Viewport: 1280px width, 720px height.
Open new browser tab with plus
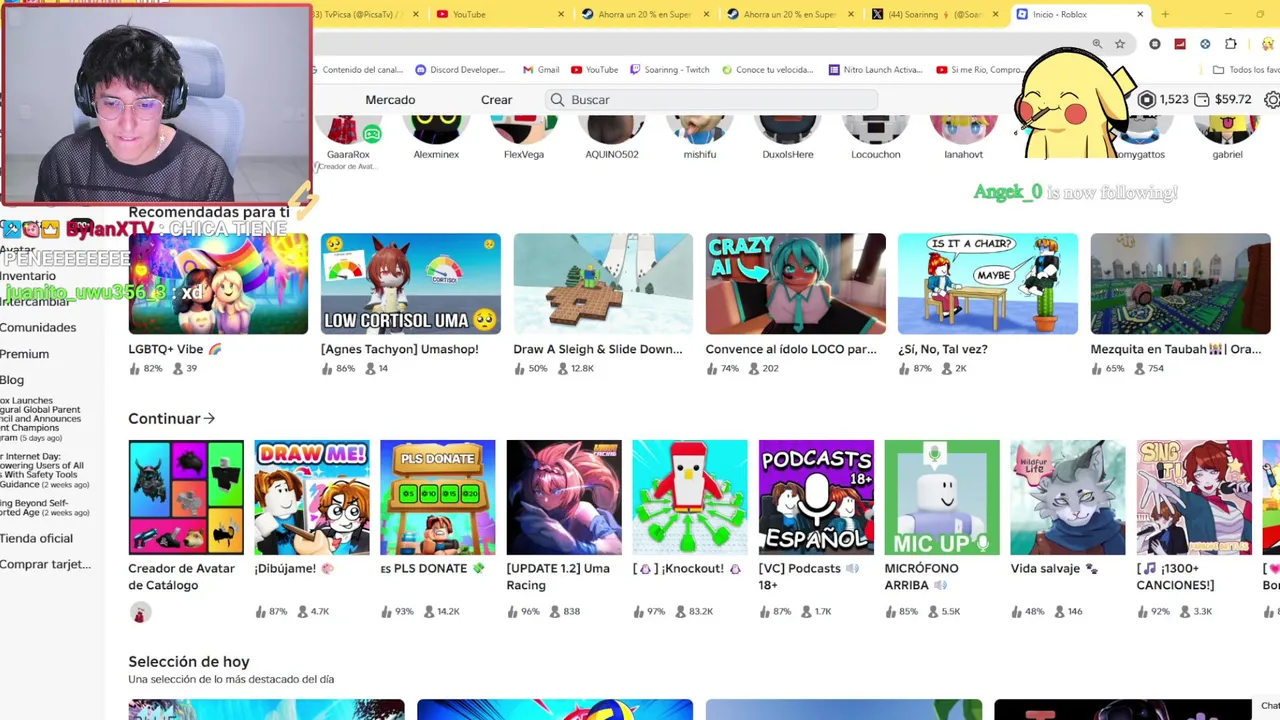tap(1165, 14)
